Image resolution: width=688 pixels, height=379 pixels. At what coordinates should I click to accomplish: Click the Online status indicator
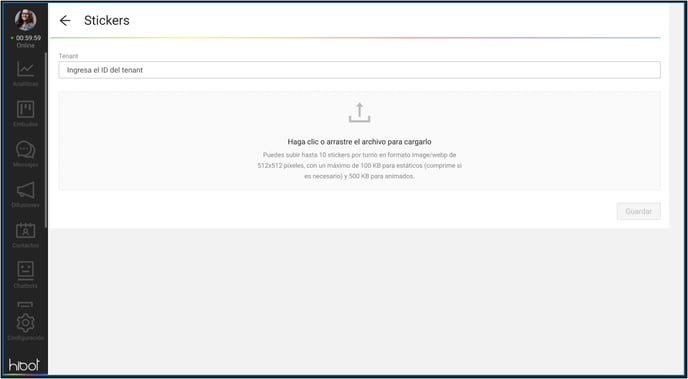[x=25, y=46]
